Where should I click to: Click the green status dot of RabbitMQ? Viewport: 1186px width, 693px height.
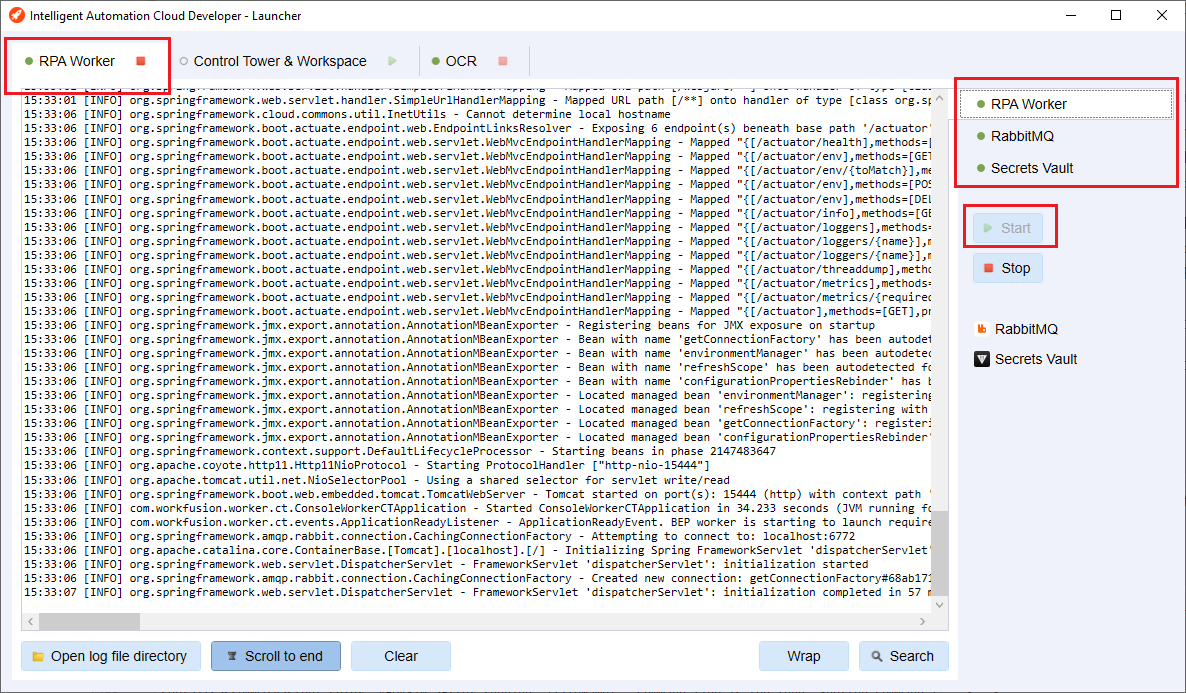(981, 136)
